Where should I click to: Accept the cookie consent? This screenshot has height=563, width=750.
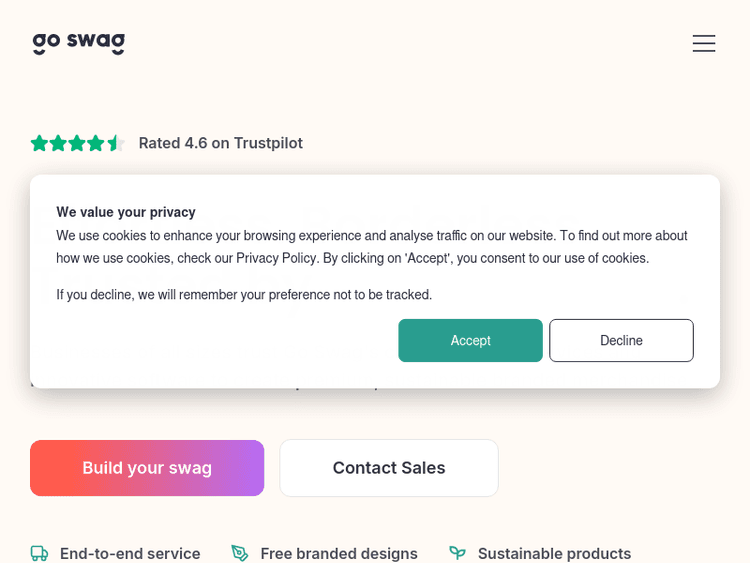[x=470, y=340]
